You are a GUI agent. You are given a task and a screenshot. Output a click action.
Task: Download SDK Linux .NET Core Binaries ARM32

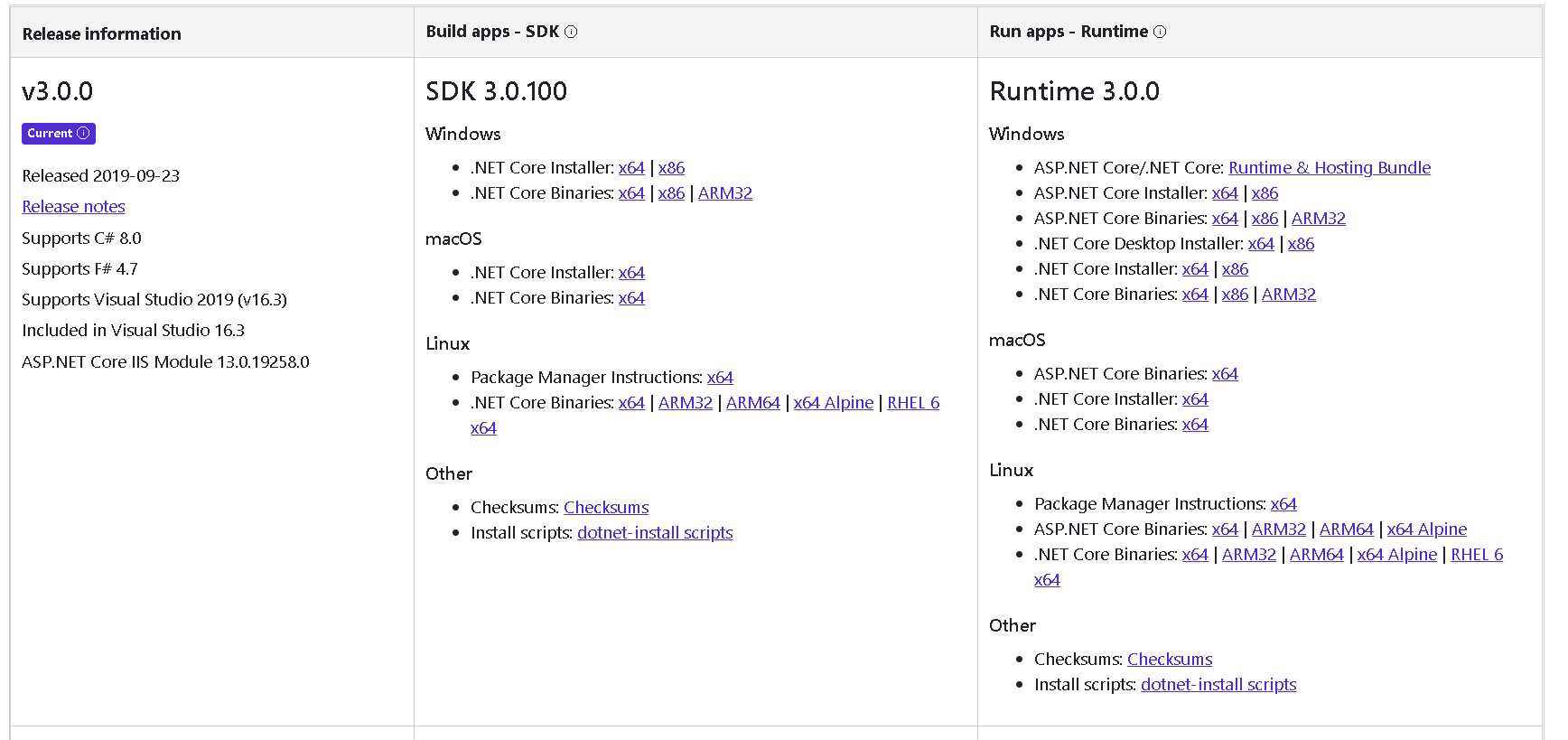pyautogui.click(x=686, y=402)
